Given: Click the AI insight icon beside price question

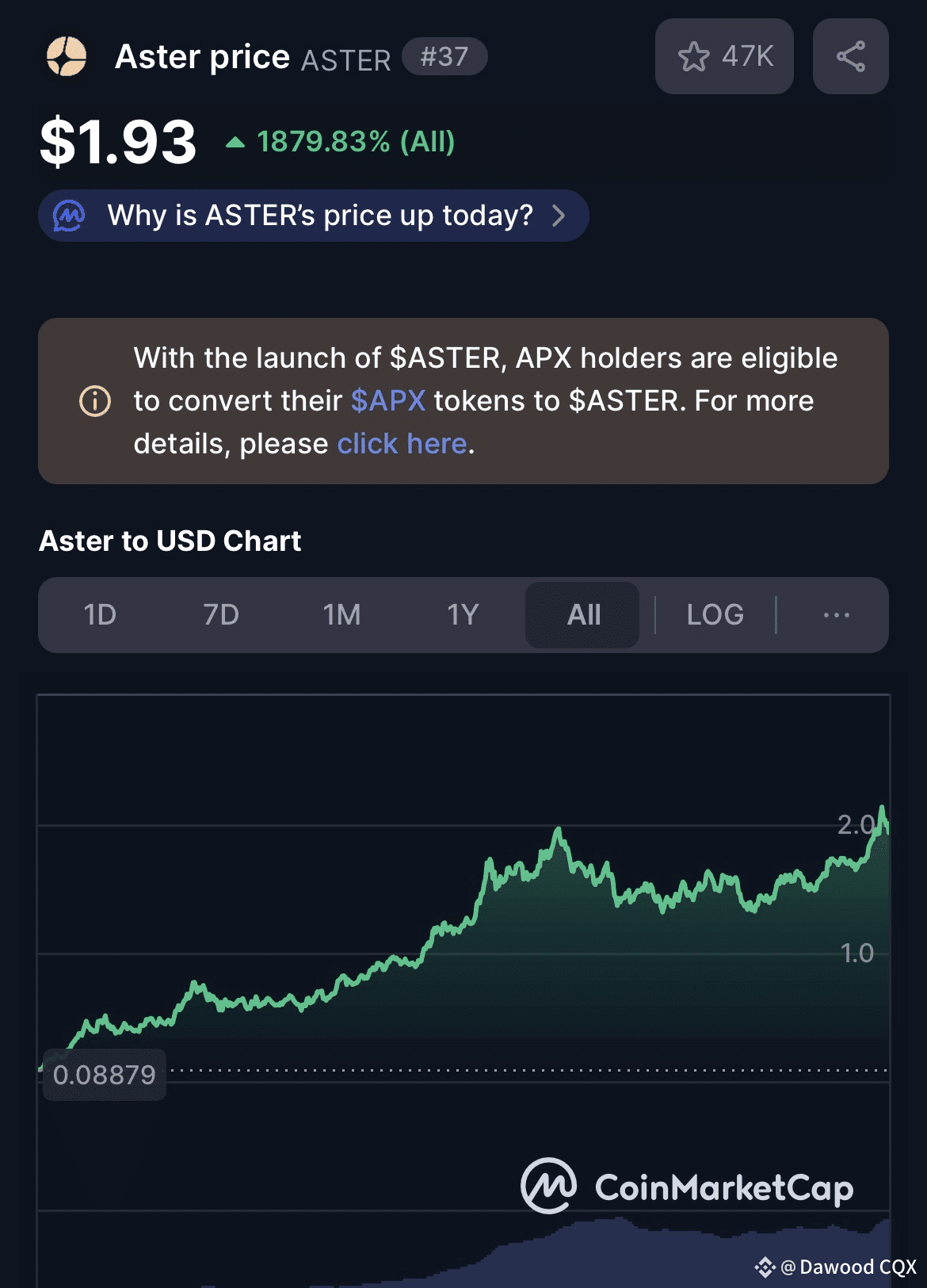Looking at the screenshot, I should tap(69, 216).
